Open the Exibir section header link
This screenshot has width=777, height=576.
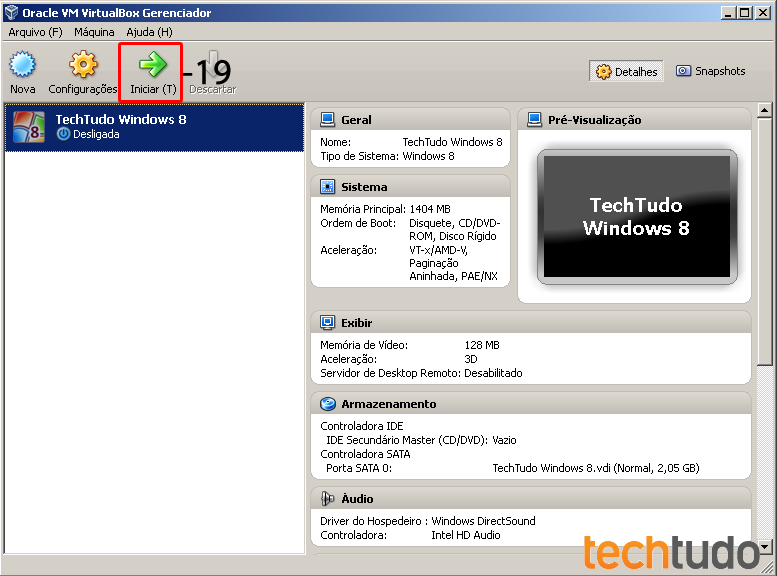click(356, 323)
